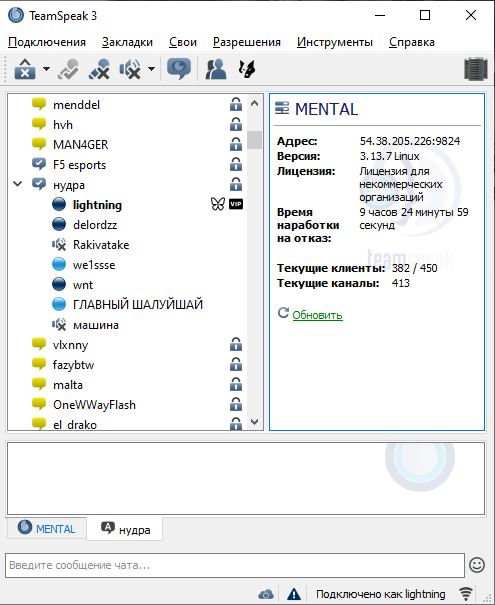The image size is (495, 605).
Task: Select user delordzz
Action: pos(95,225)
